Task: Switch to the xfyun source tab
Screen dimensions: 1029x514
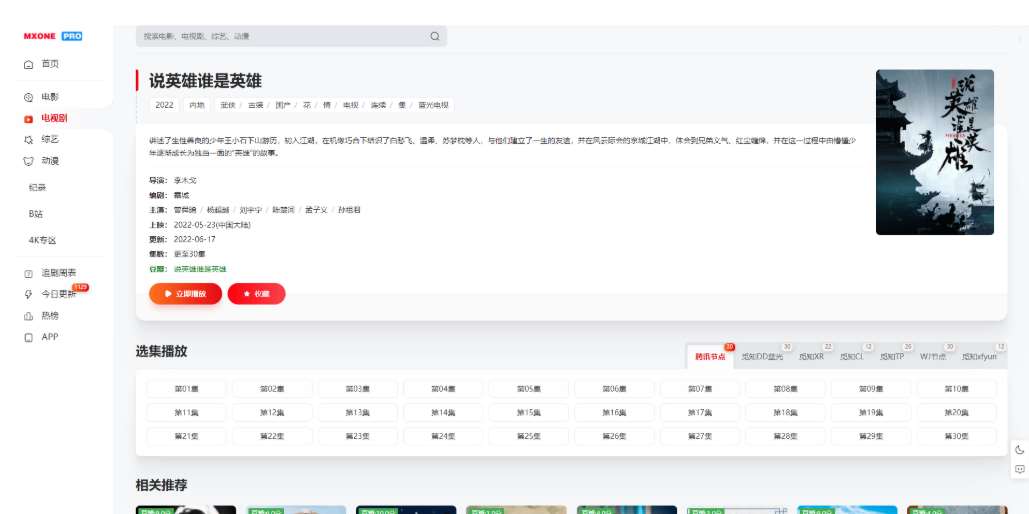Action: coord(979,356)
